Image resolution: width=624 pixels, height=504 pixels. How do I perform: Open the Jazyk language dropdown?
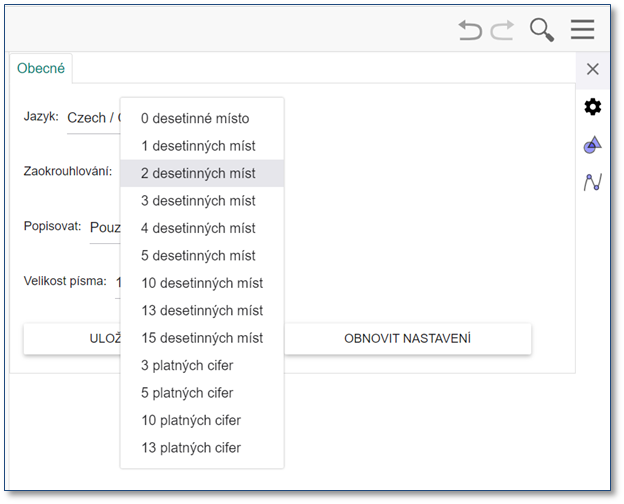click(x=94, y=118)
